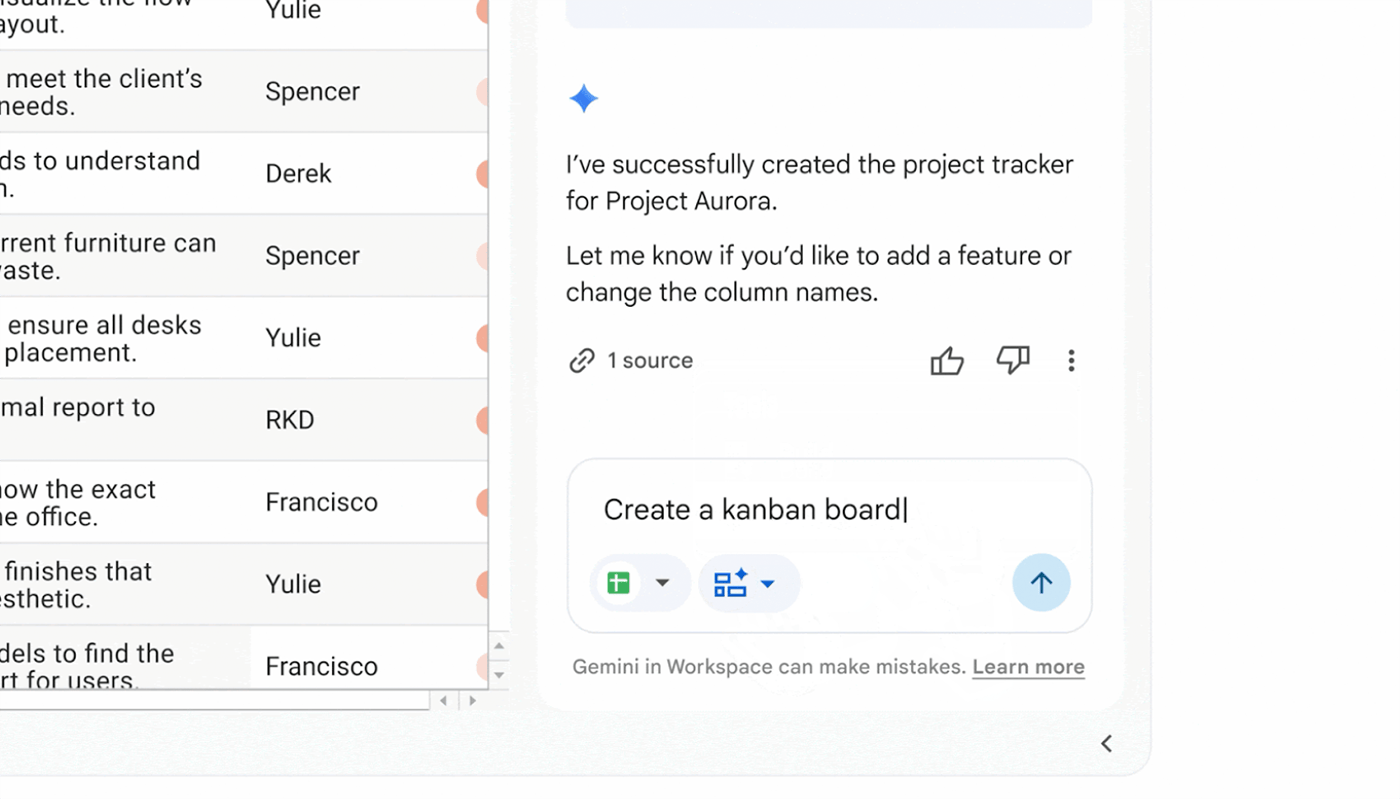The width and height of the screenshot is (1400, 799).
Task: Click the horizontal scrollbar right arrow
Action: [473, 701]
